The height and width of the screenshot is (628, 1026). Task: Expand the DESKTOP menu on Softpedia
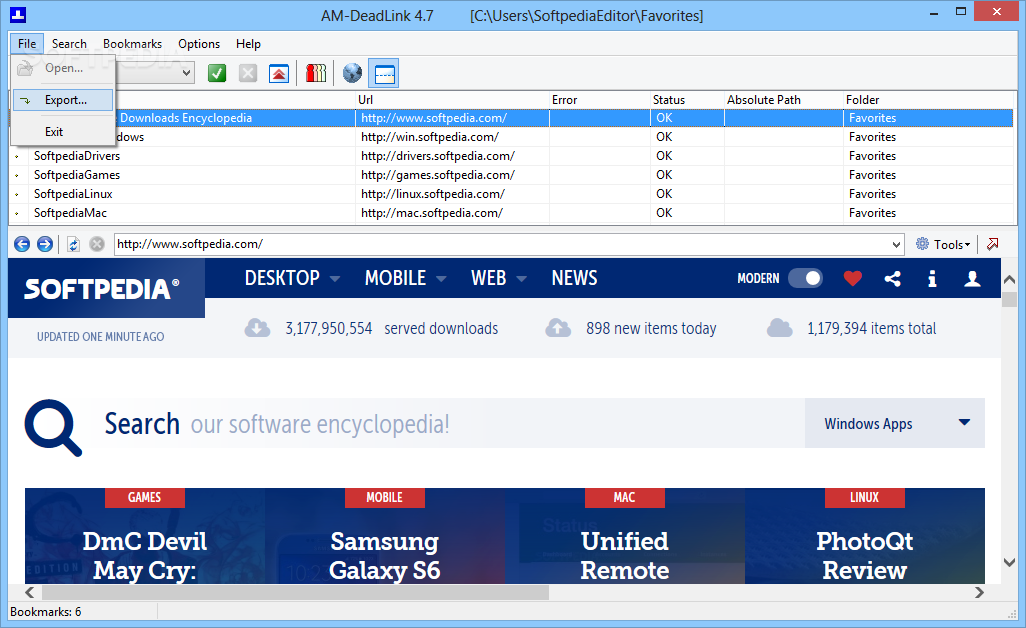pyautogui.click(x=292, y=278)
